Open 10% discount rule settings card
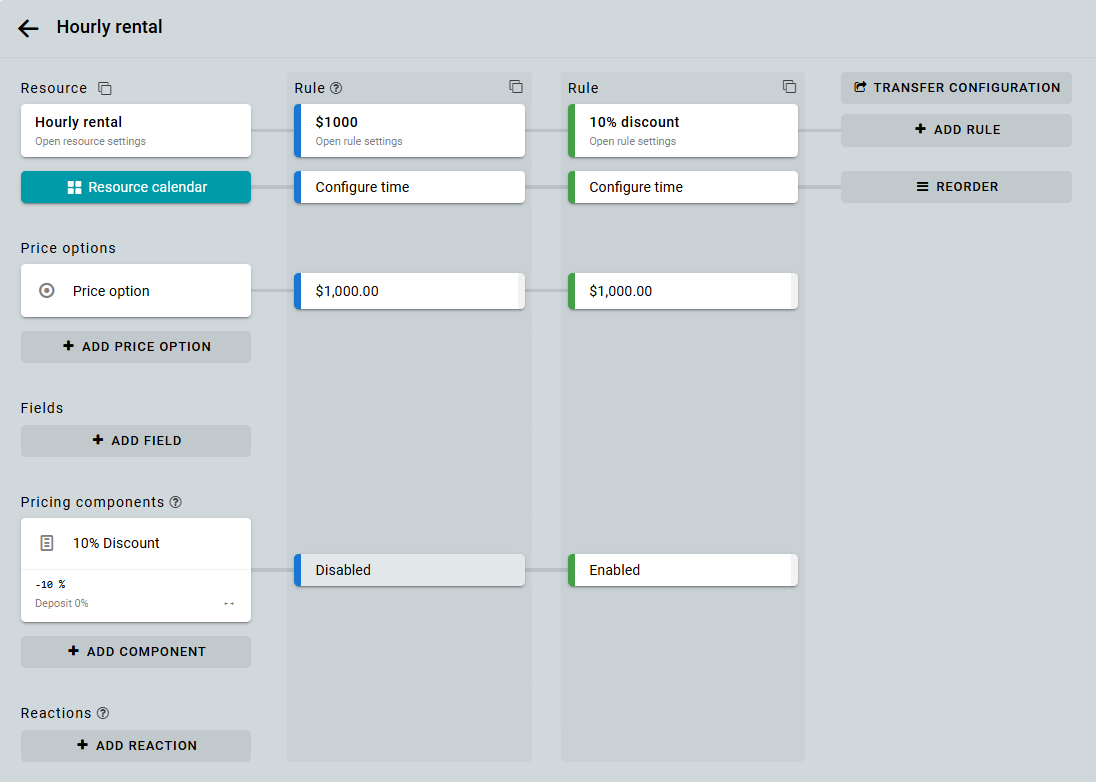The width and height of the screenshot is (1096, 782). [x=684, y=130]
